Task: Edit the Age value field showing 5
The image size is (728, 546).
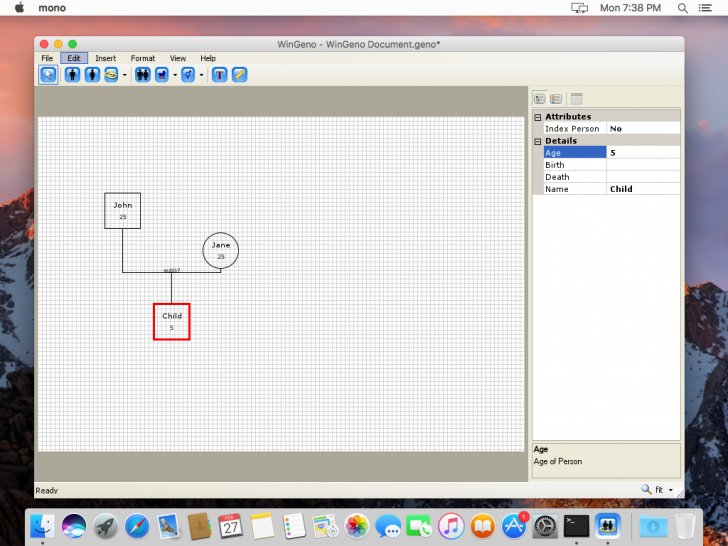Action: pyautogui.click(x=644, y=153)
